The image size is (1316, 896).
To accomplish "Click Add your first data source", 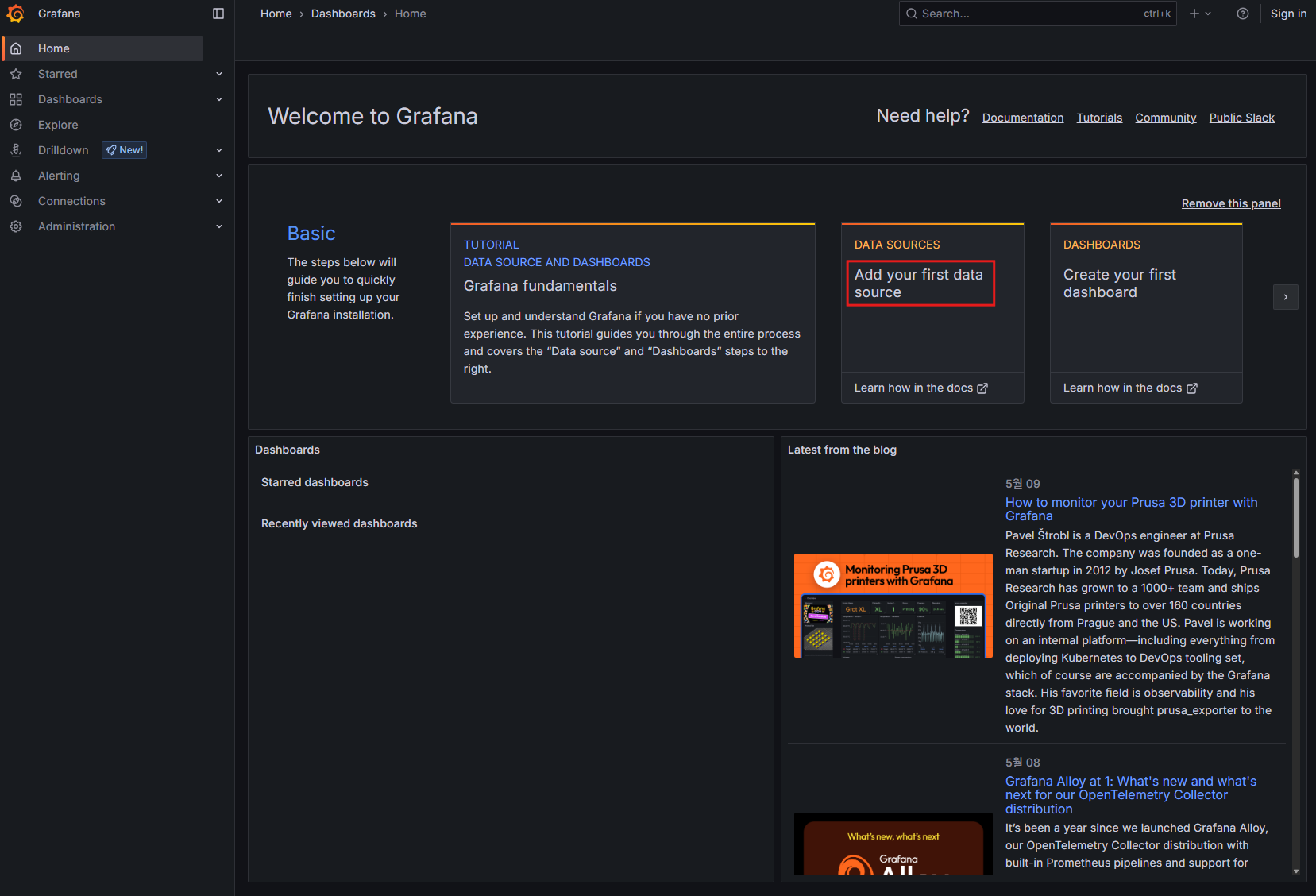I will coord(920,284).
